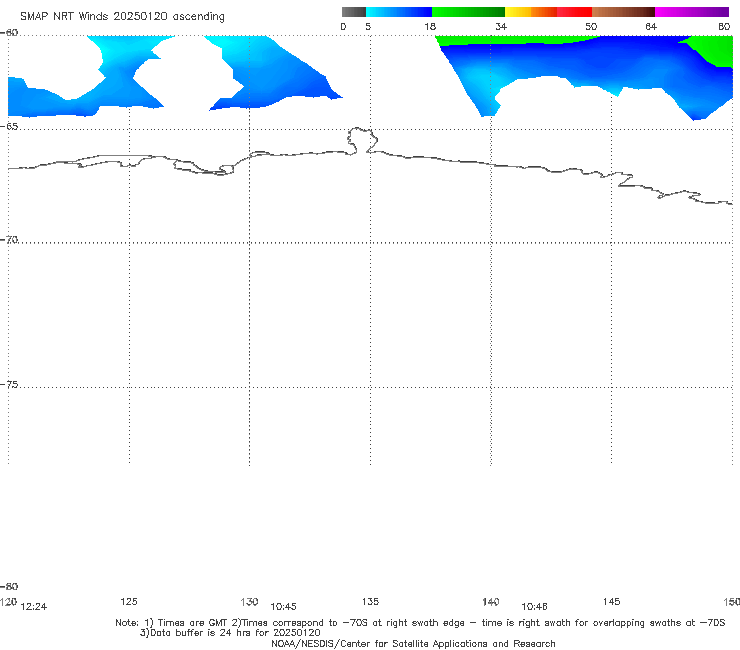
Task: Select the green segment of the color scale
Action: (468, 12)
